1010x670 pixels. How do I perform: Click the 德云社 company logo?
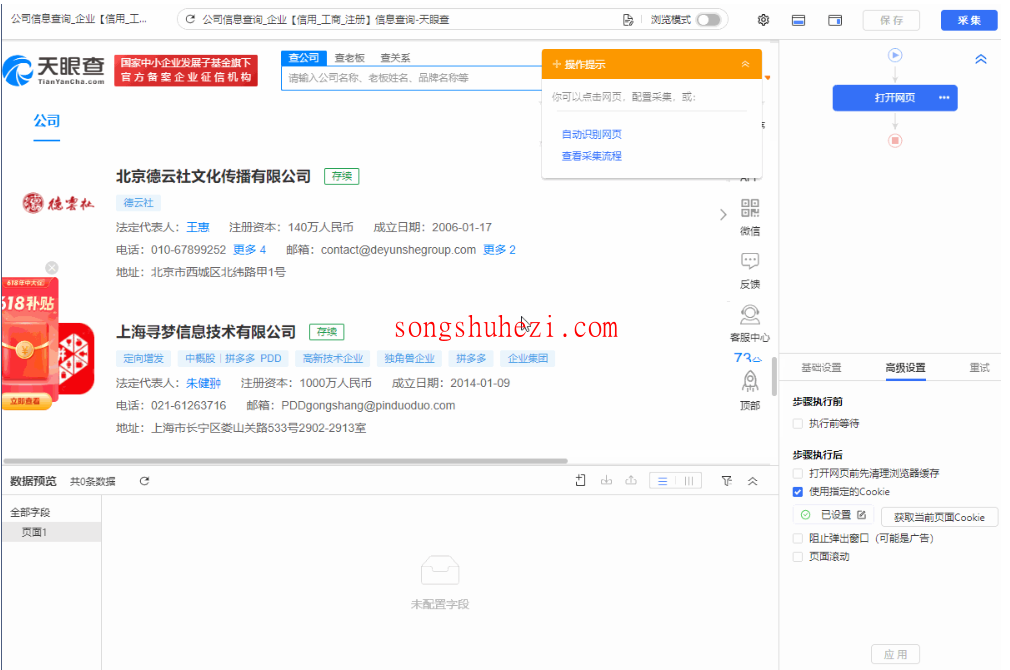58,204
